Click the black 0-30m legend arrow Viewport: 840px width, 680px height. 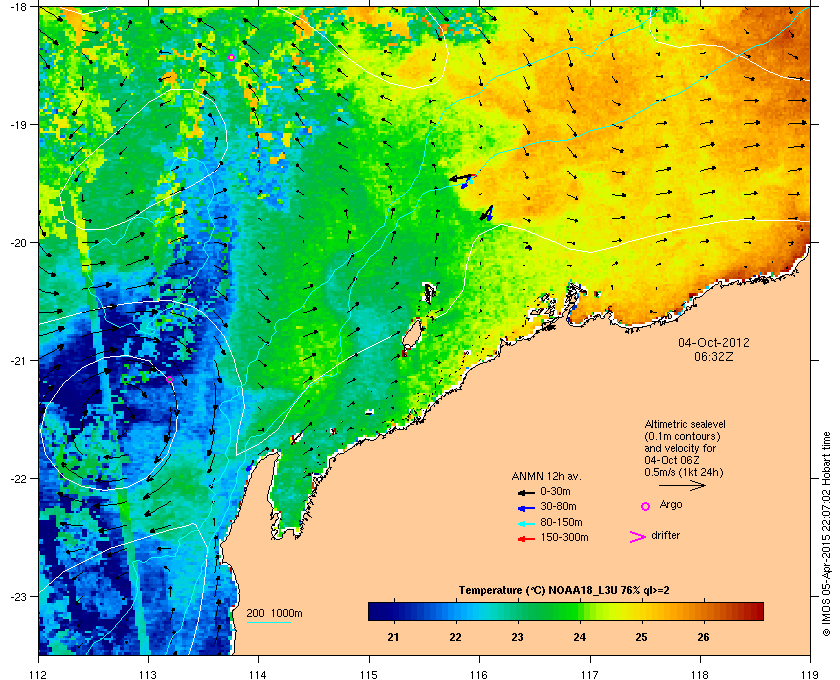point(526,492)
